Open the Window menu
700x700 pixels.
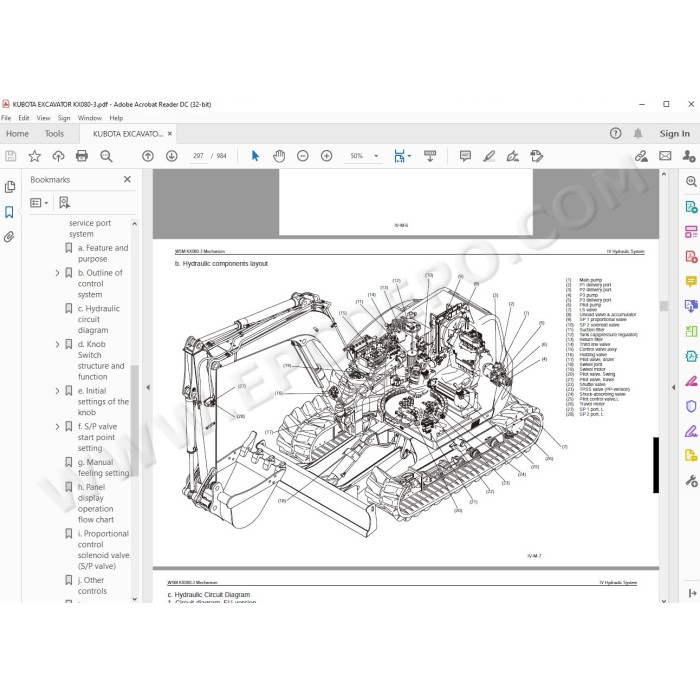click(x=90, y=118)
